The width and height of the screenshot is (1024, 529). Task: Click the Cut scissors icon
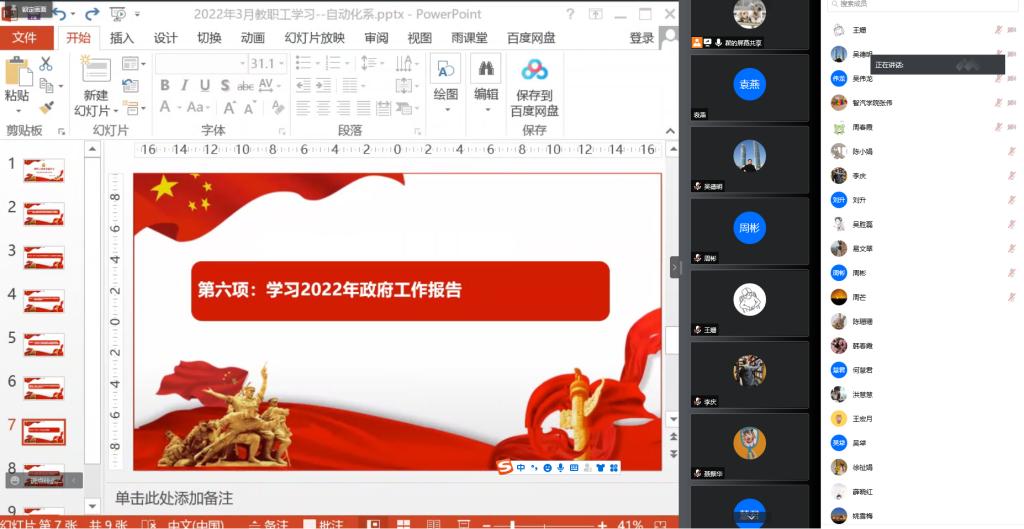(46, 64)
